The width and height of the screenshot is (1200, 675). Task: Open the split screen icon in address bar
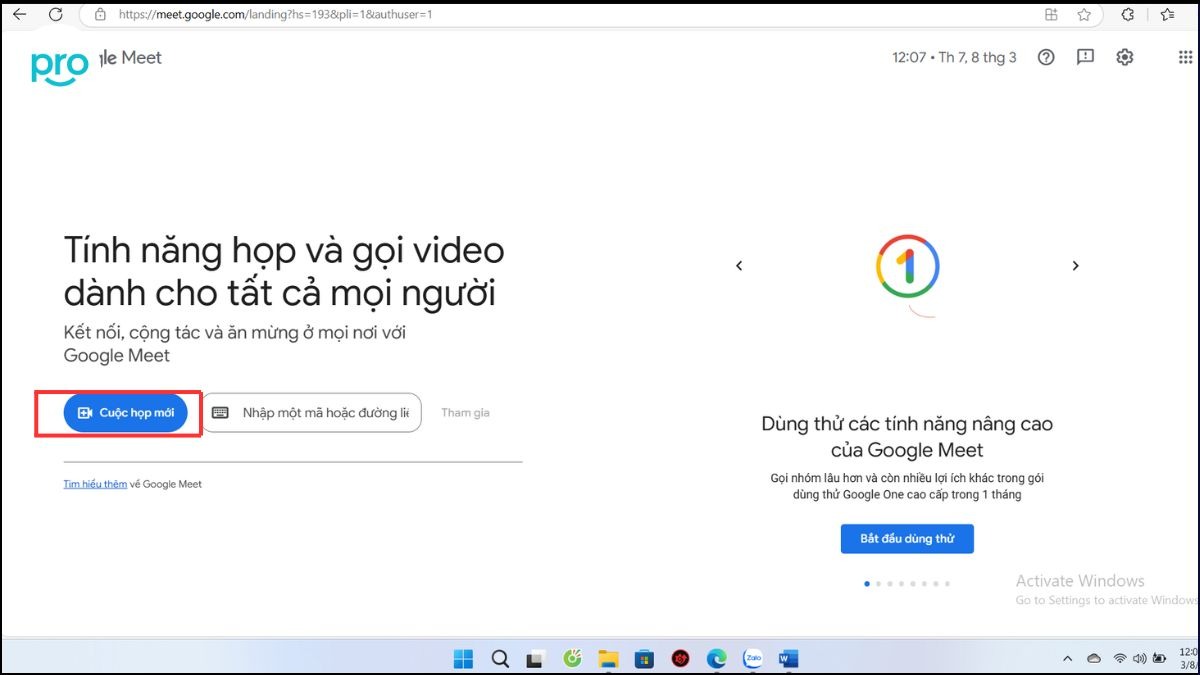point(1051,15)
